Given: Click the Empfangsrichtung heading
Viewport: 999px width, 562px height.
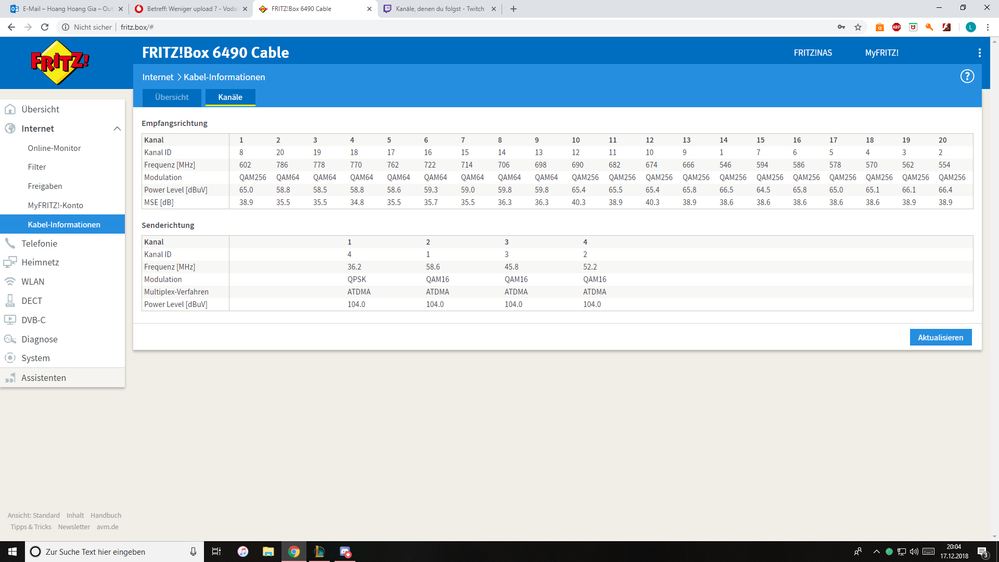Looking at the screenshot, I should pos(175,123).
